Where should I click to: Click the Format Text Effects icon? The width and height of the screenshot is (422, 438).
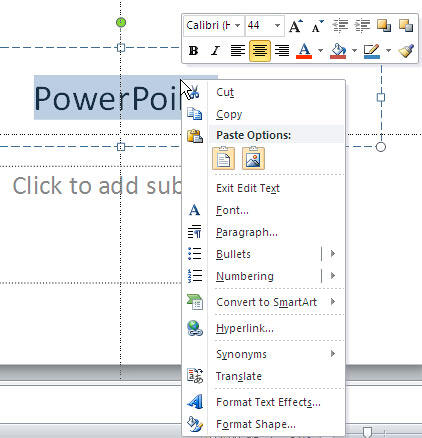coord(195,402)
